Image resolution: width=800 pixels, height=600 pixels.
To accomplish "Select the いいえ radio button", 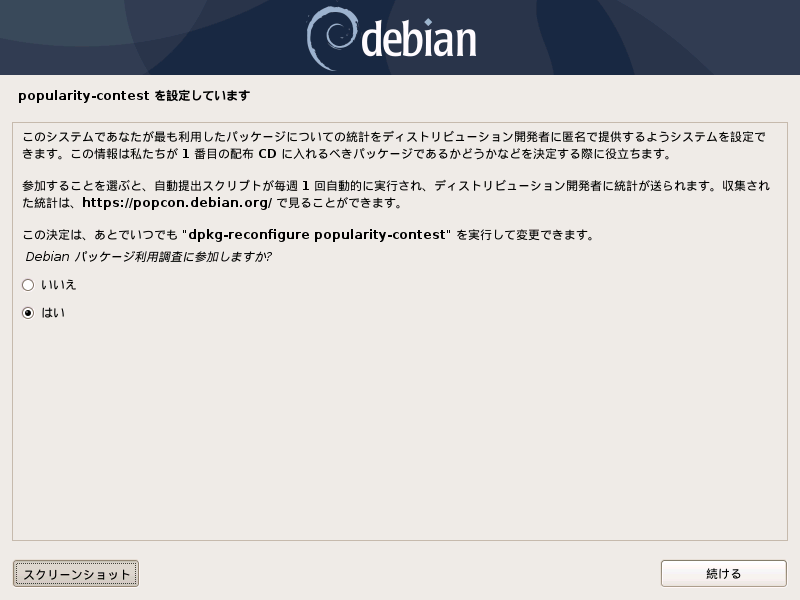I will click(28, 285).
